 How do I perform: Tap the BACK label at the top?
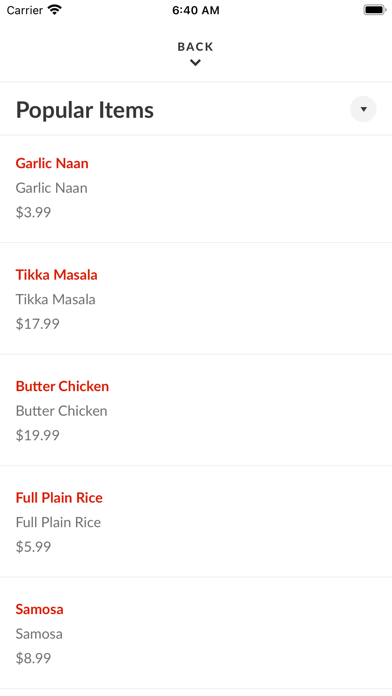coord(195,47)
